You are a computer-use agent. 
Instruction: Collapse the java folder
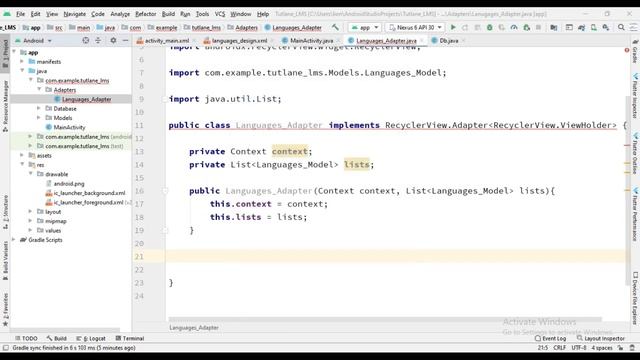(x=22, y=71)
